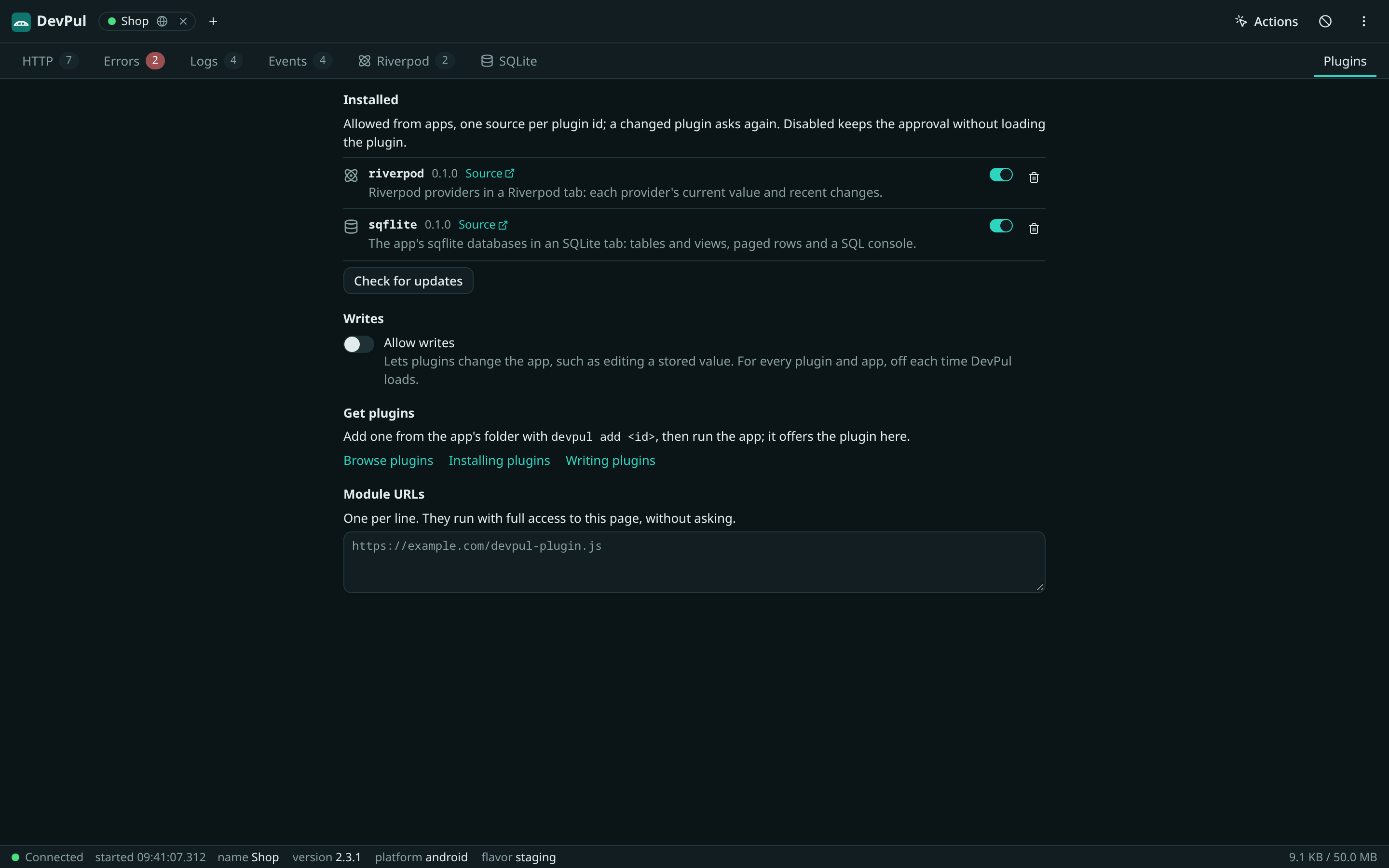
Task: Delete the sqflite plugin with trash icon
Action: point(1034,229)
